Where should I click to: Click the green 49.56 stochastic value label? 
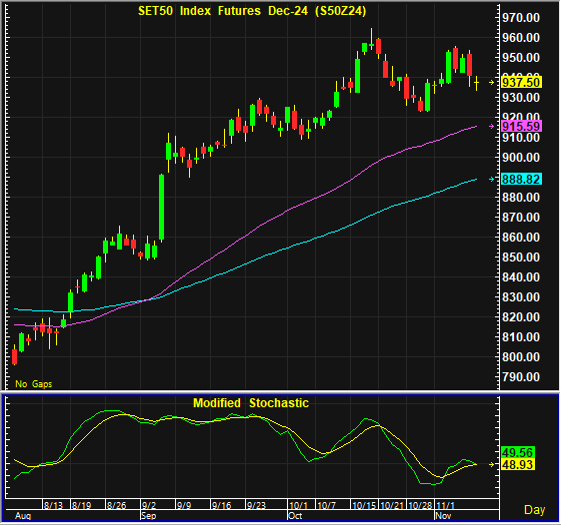(x=518, y=453)
